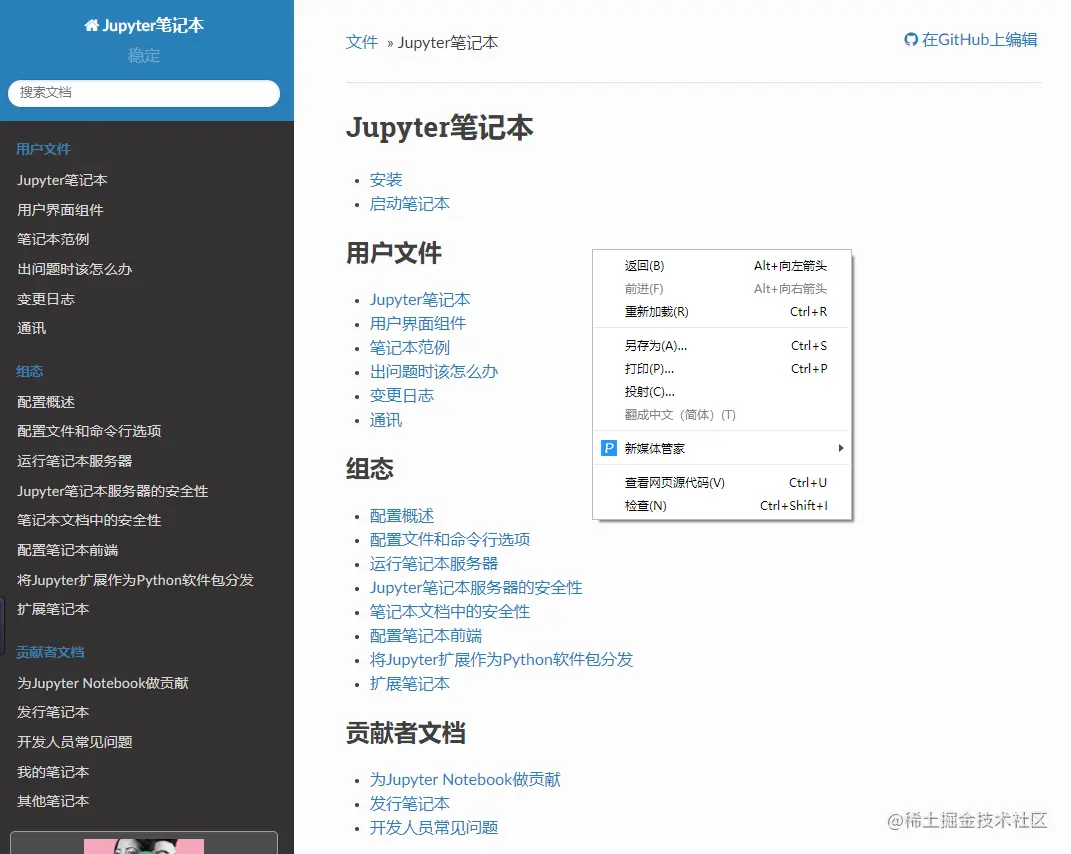This screenshot has width=1071, height=854.
Task: Select 另存为(A)... in the context menu
Action: pos(722,346)
